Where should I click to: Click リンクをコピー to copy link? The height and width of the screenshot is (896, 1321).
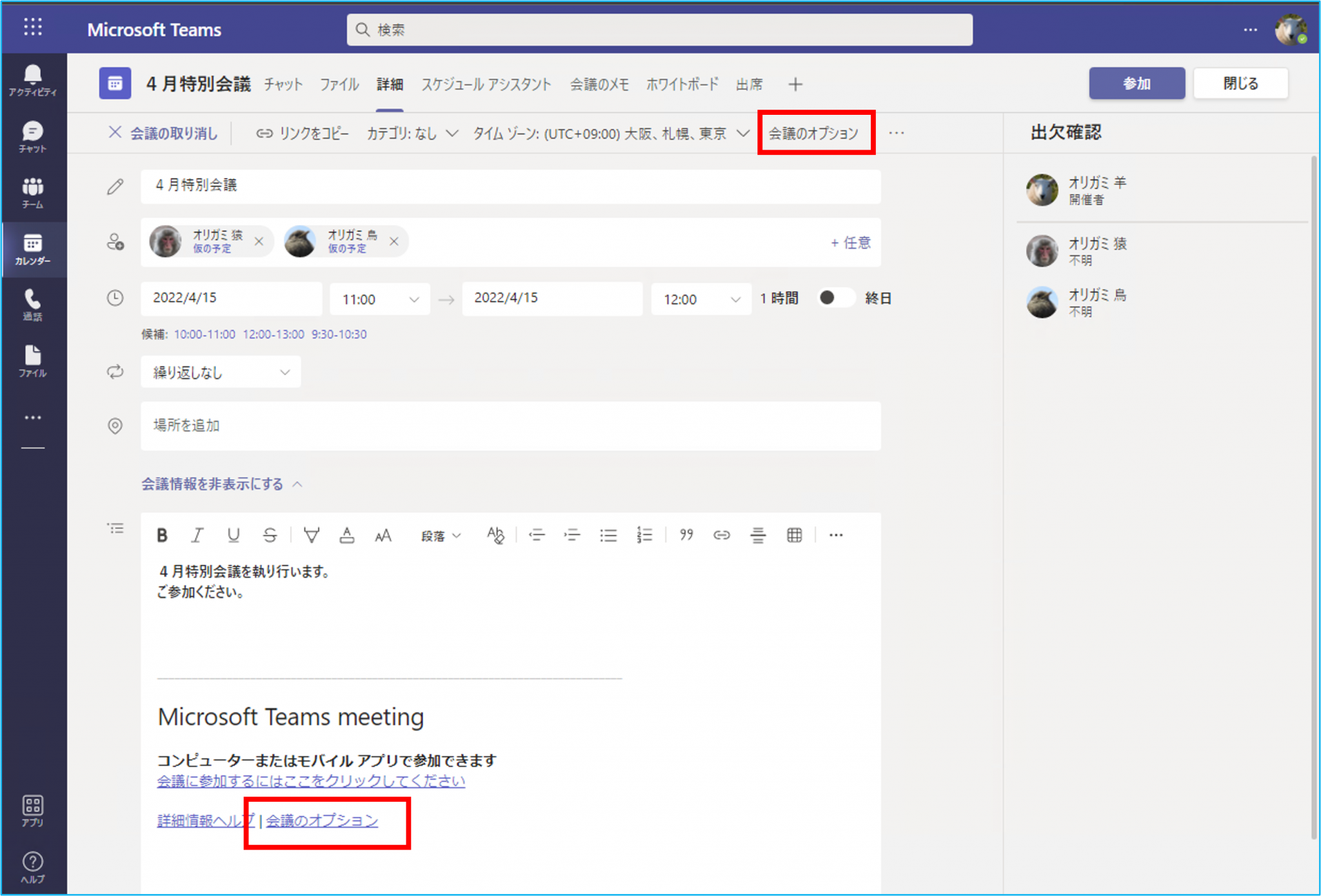(x=303, y=134)
